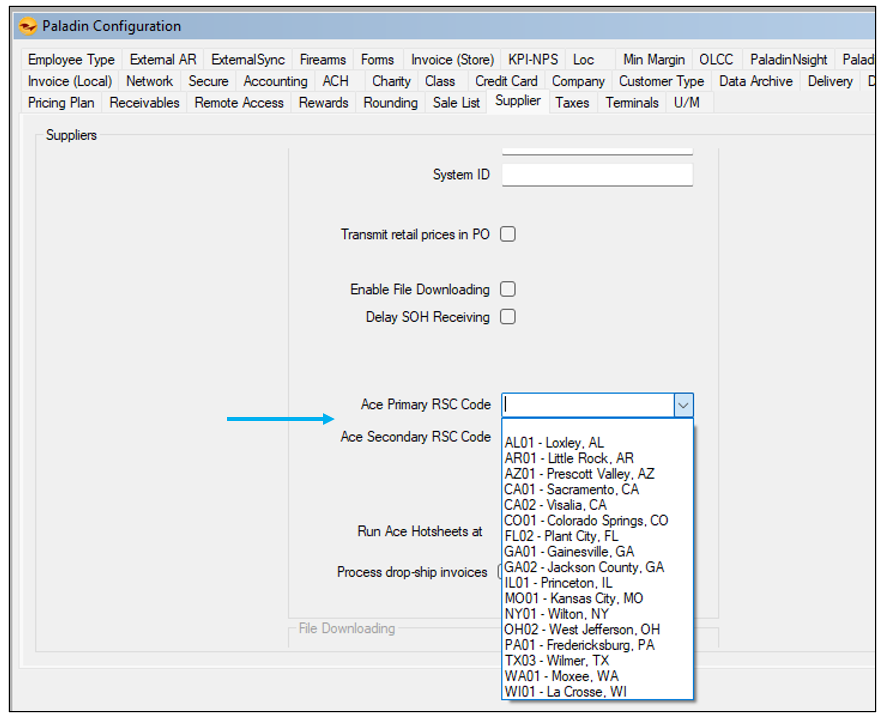
Task: Select the Terminals tab
Action: pos(632,102)
